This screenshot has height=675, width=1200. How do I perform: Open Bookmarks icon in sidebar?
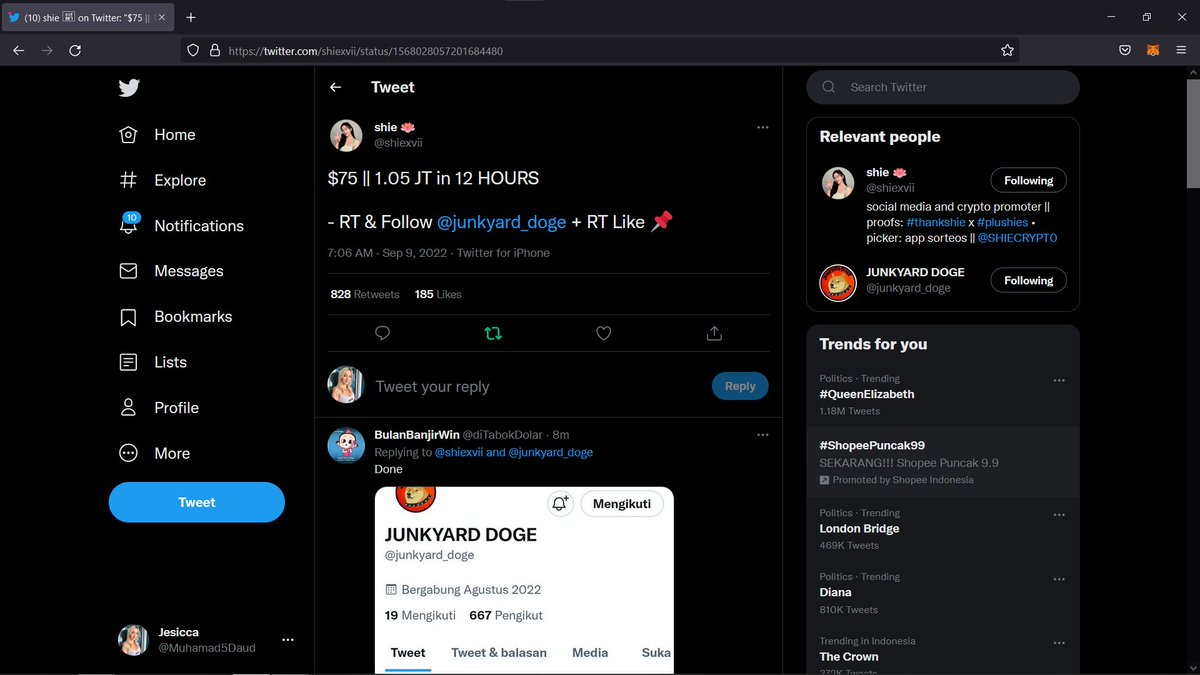coord(128,317)
